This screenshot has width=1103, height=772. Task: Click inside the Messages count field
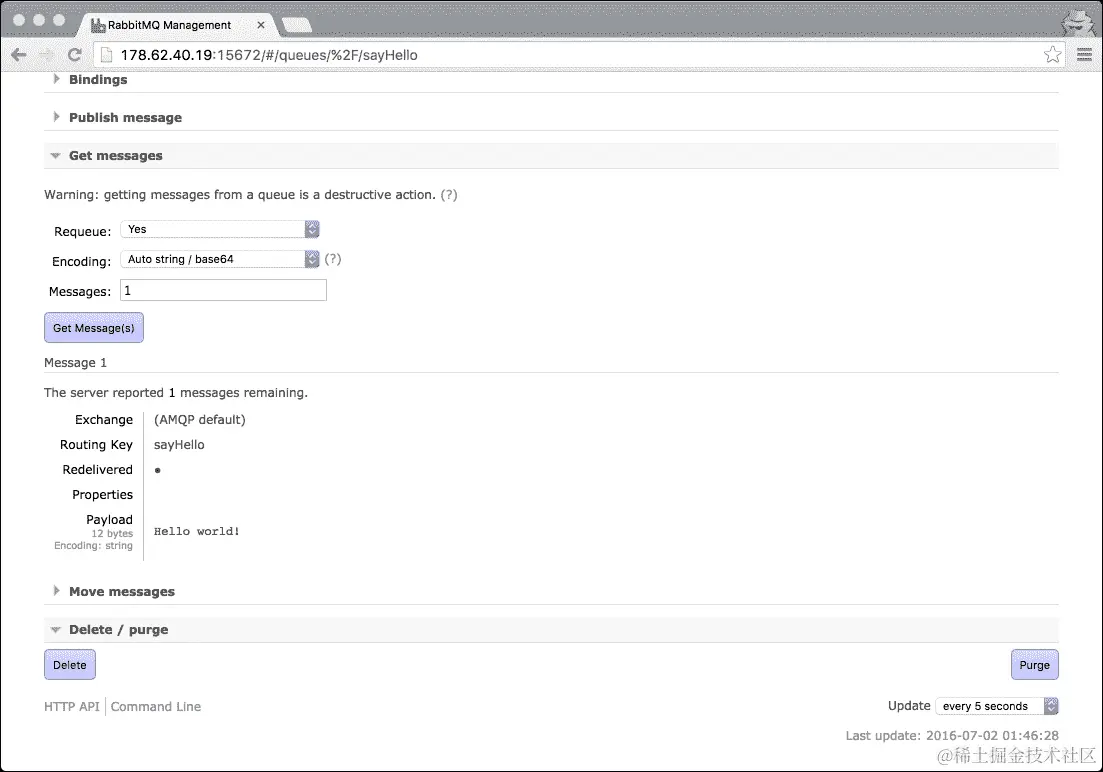222,290
